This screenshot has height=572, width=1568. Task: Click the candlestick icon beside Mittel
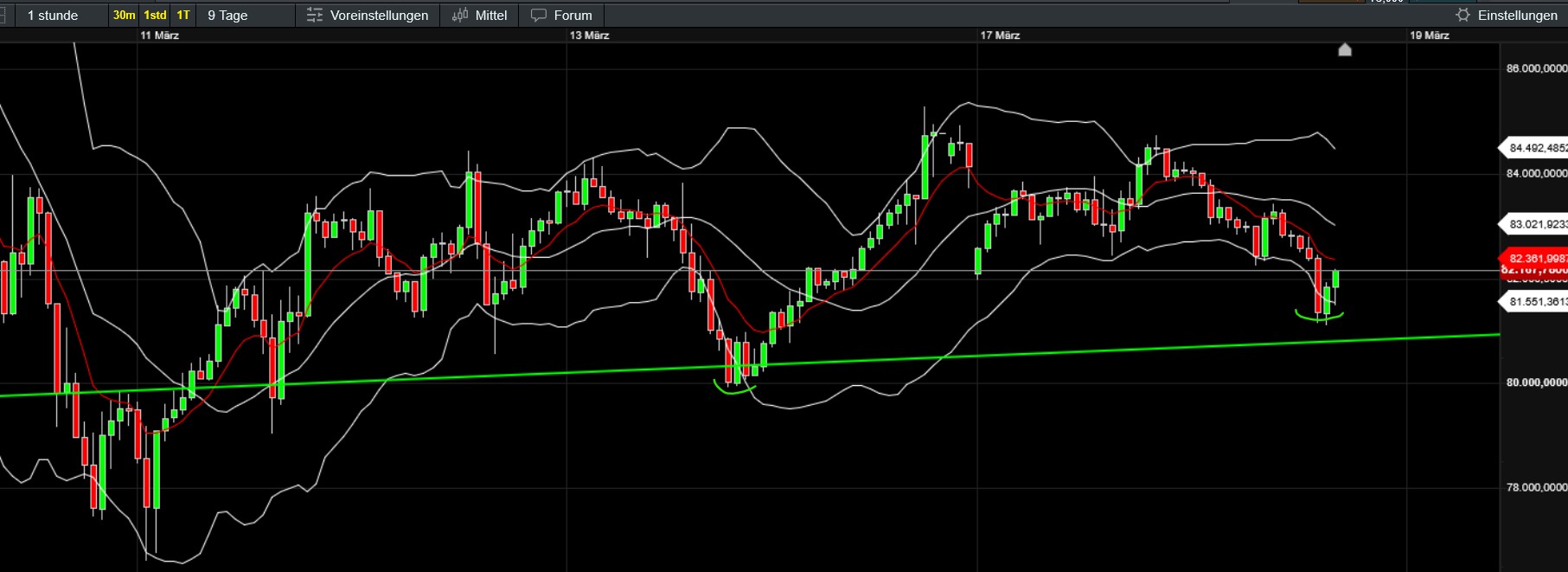[460, 15]
